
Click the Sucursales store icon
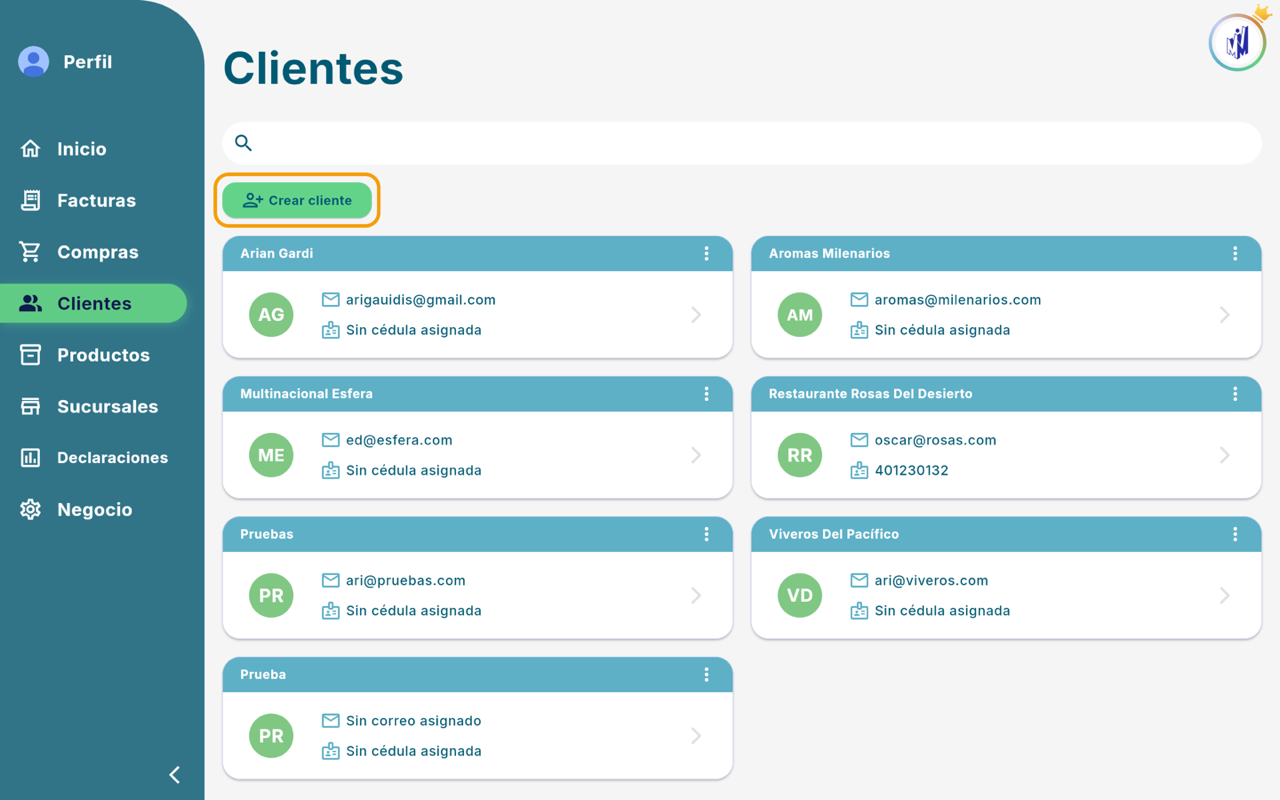pos(31,406)
